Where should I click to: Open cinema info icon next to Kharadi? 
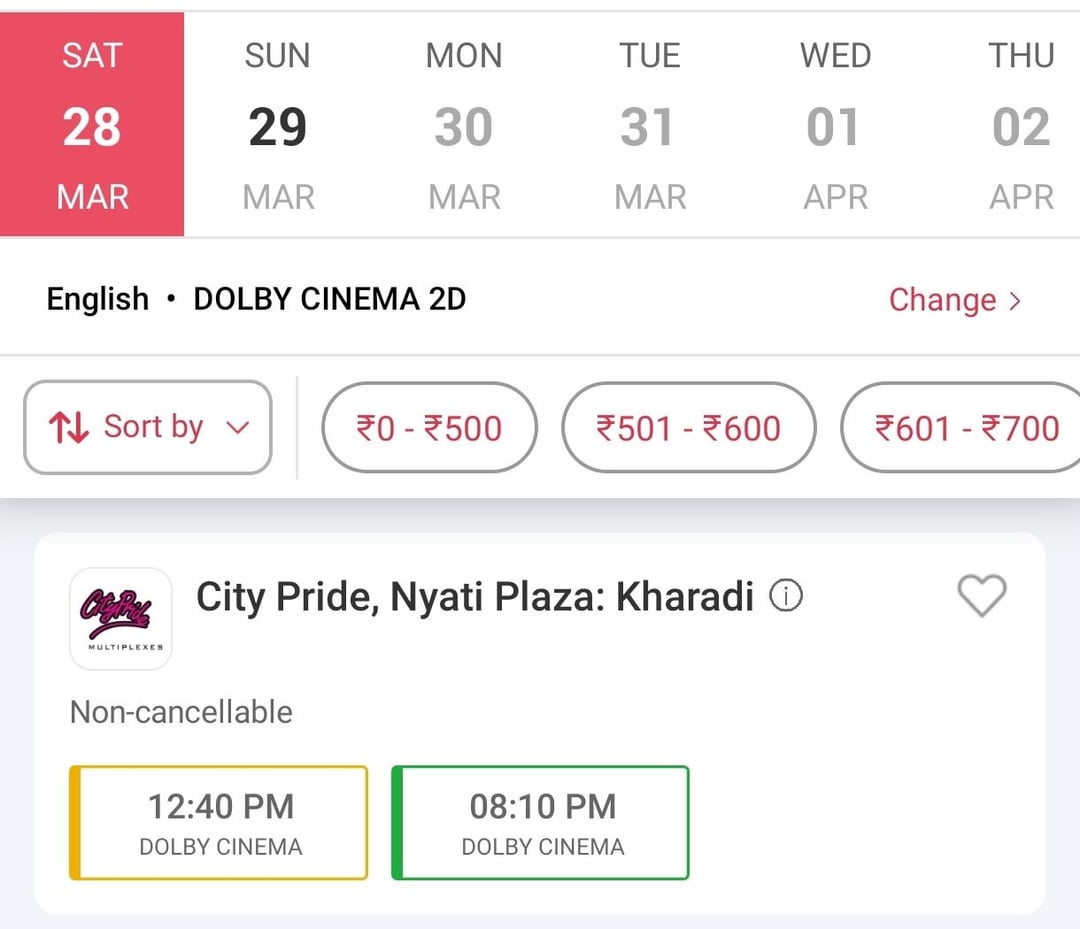[786, 597]
